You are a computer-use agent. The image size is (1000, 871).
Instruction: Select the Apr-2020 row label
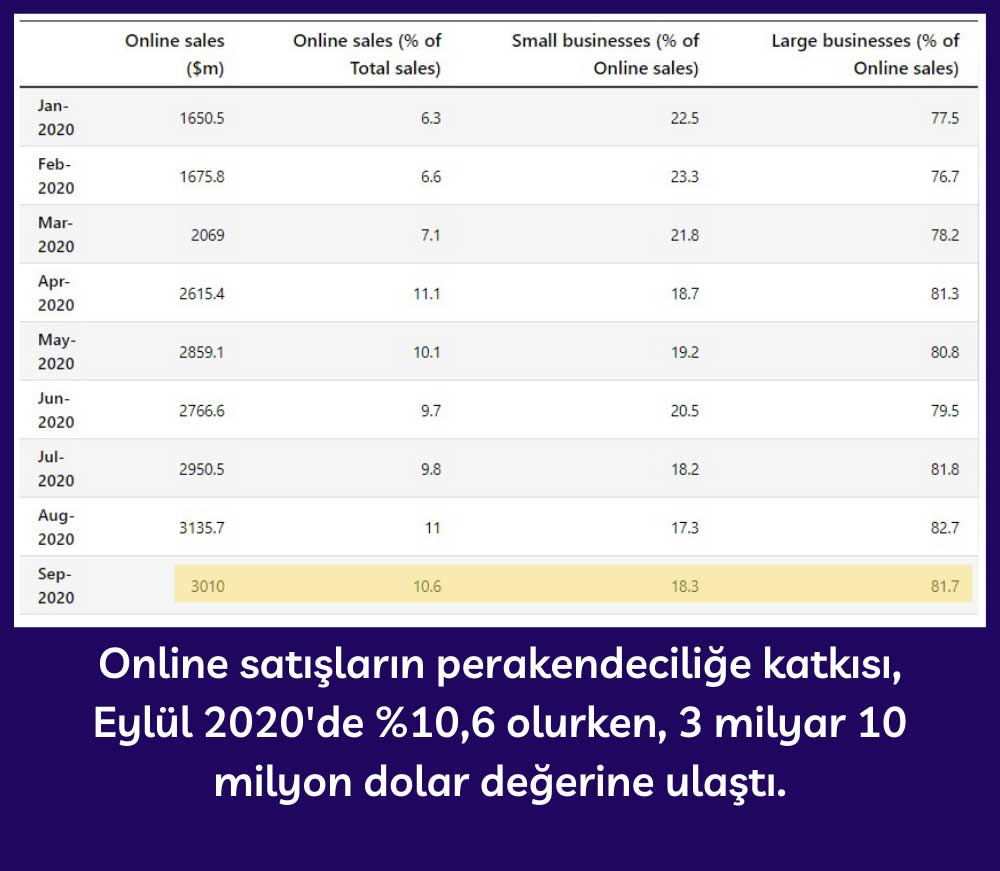(x=56, y=293)
